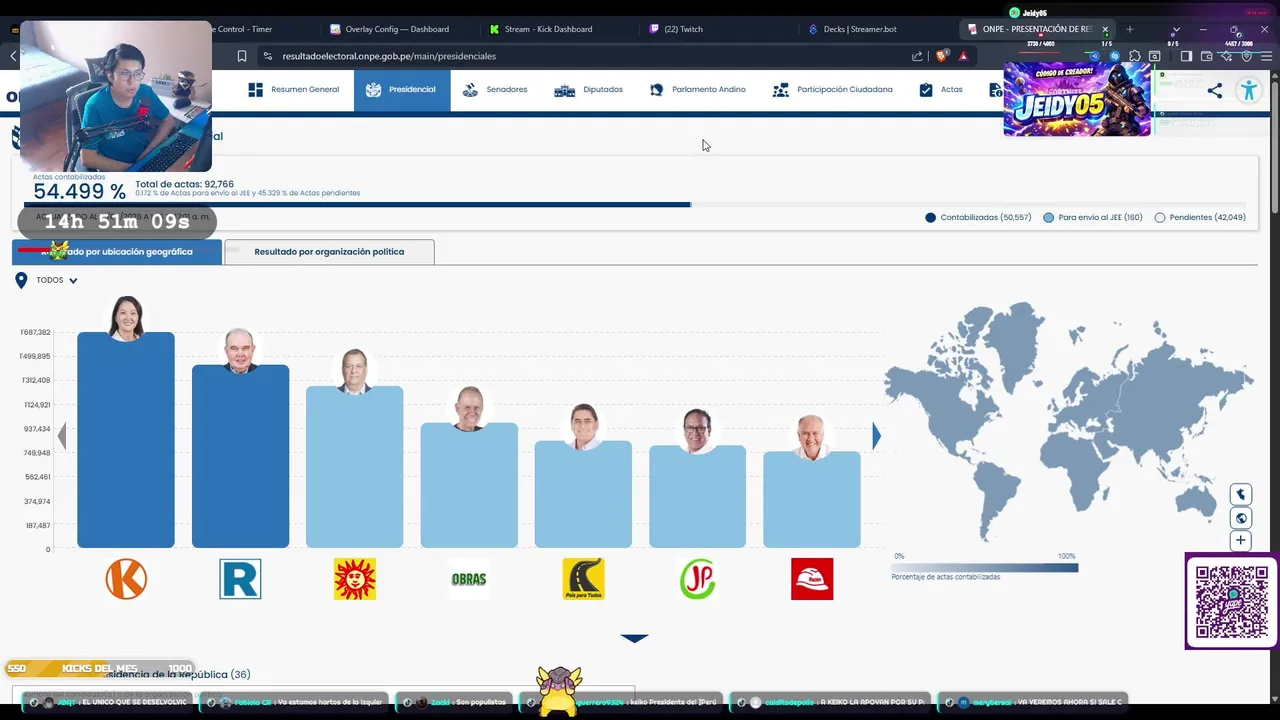Switch map to world globe view
1280x720 pixels.
(1241, 518)
